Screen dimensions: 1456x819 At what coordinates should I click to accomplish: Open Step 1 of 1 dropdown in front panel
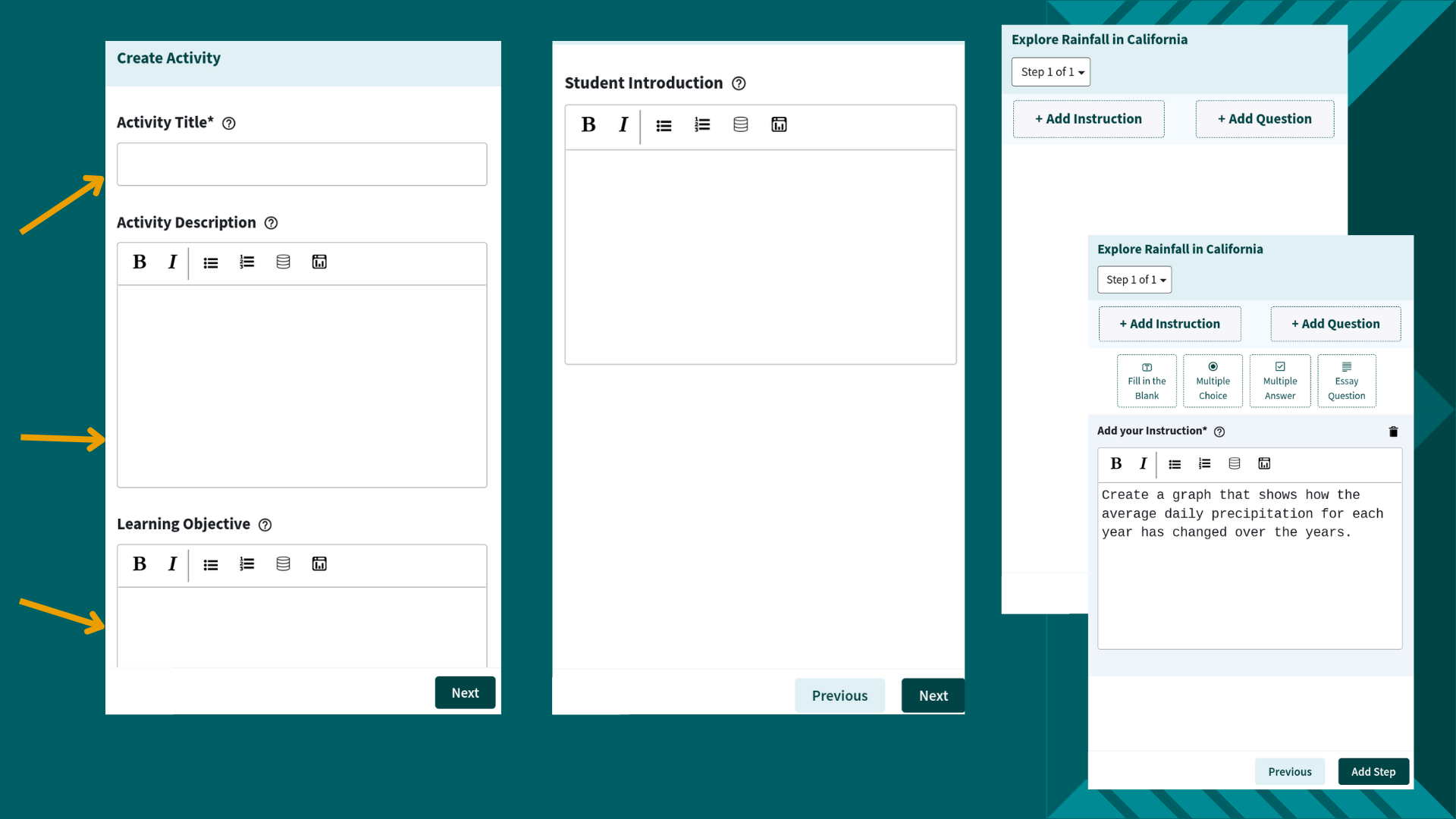1134,280
